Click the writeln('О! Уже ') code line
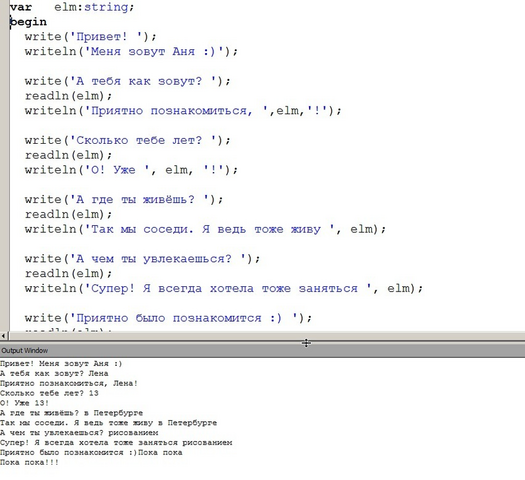Image resolution: width=525 pixels, height=480 pixels. click(131, 170)
